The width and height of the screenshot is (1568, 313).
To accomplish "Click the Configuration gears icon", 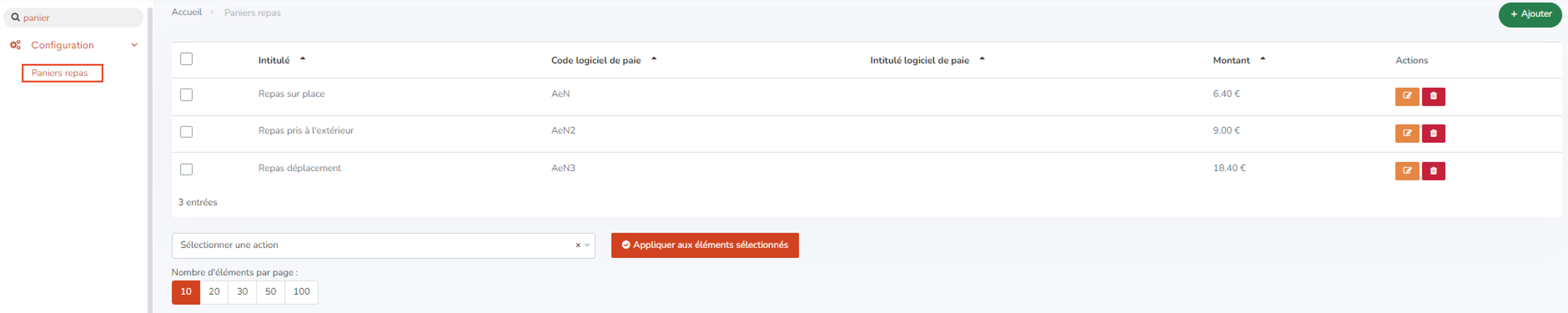I will [x=15, y=45].
